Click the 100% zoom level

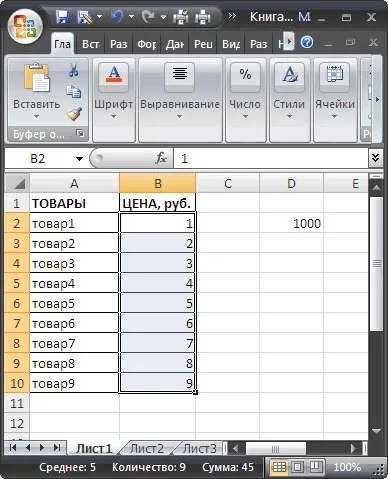[347, 467]
